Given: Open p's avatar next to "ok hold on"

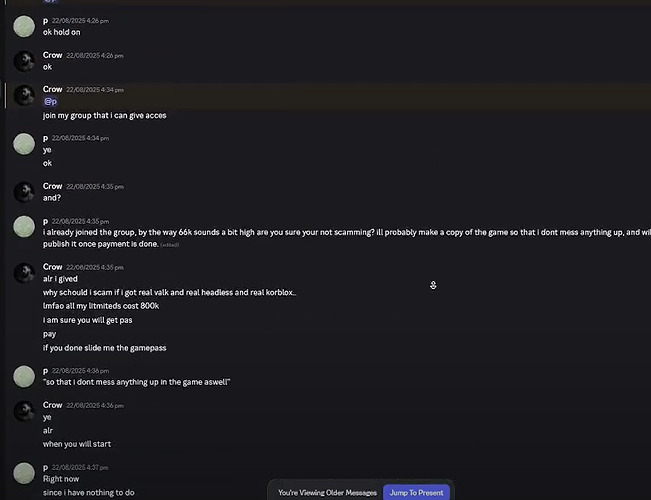Looking at the screenshot, I should (24, 26).
